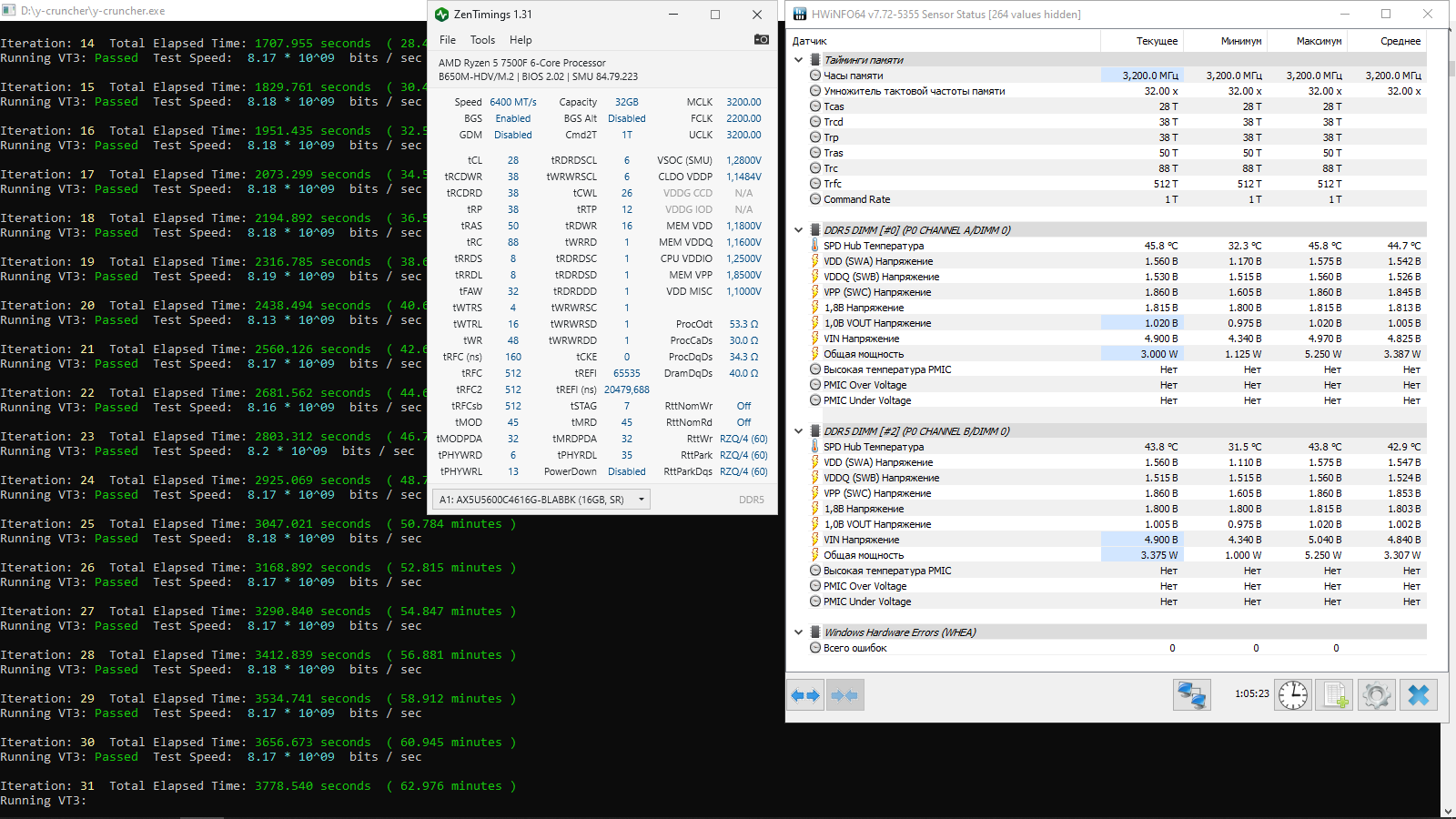Minimize the HWiNFO64 window
Image resolution: width=1456 pixels, height=819 pixels.
[1344, 14]
